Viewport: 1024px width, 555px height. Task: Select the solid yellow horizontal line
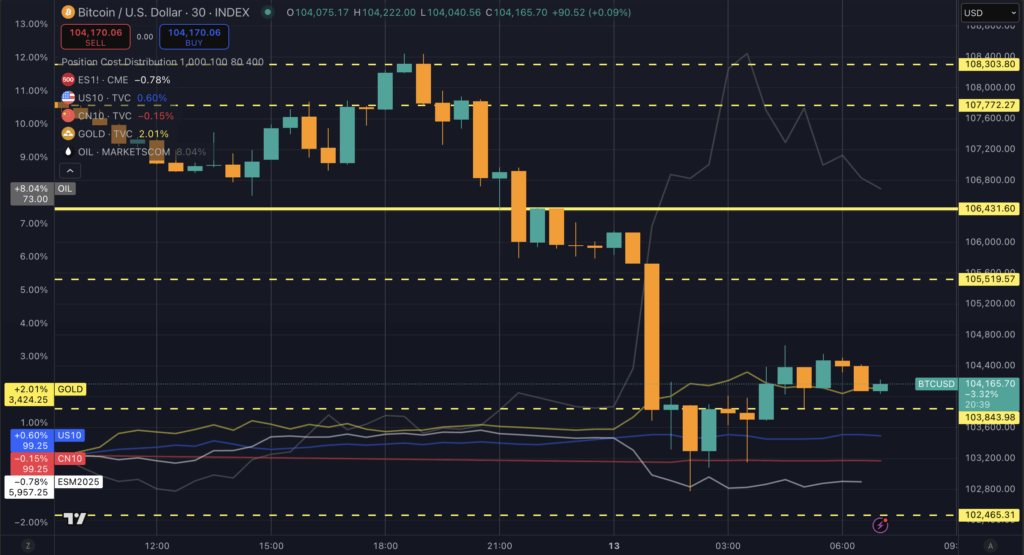[506, 209]
